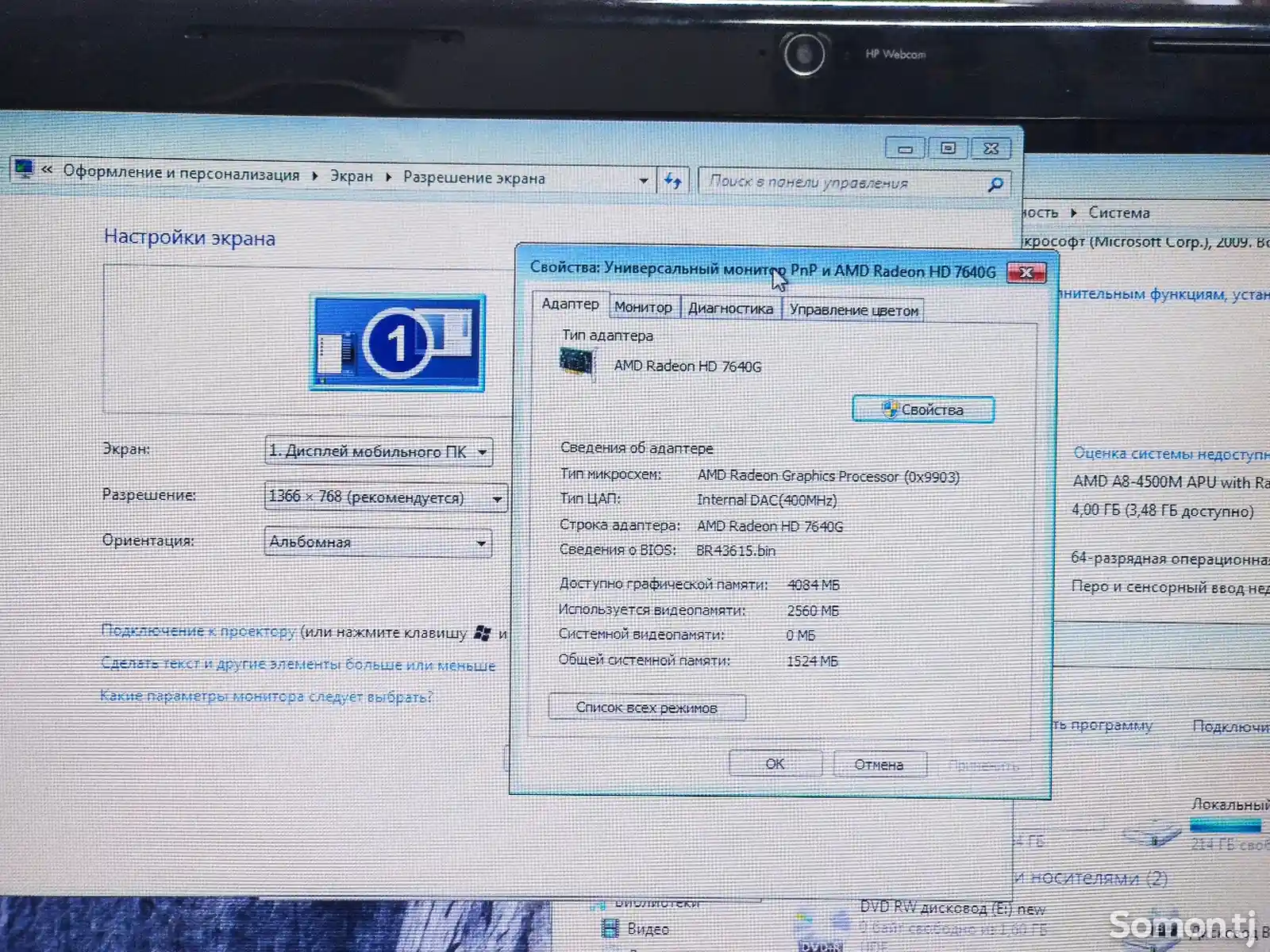Image resolution: width=1270 pixels, height=952 pixels.
Task: Open the Ориентация dropdown
Action: pyautogui.click(x=378, y=543)
